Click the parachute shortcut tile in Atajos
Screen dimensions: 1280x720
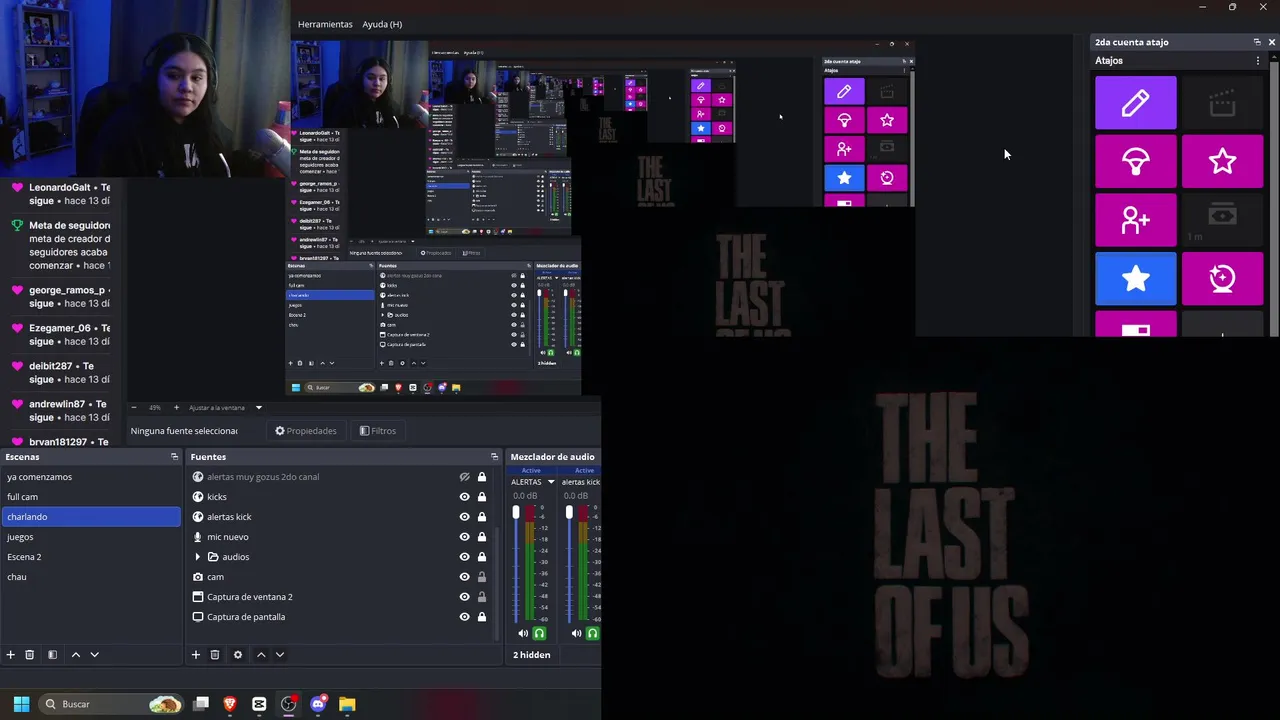1136,162
